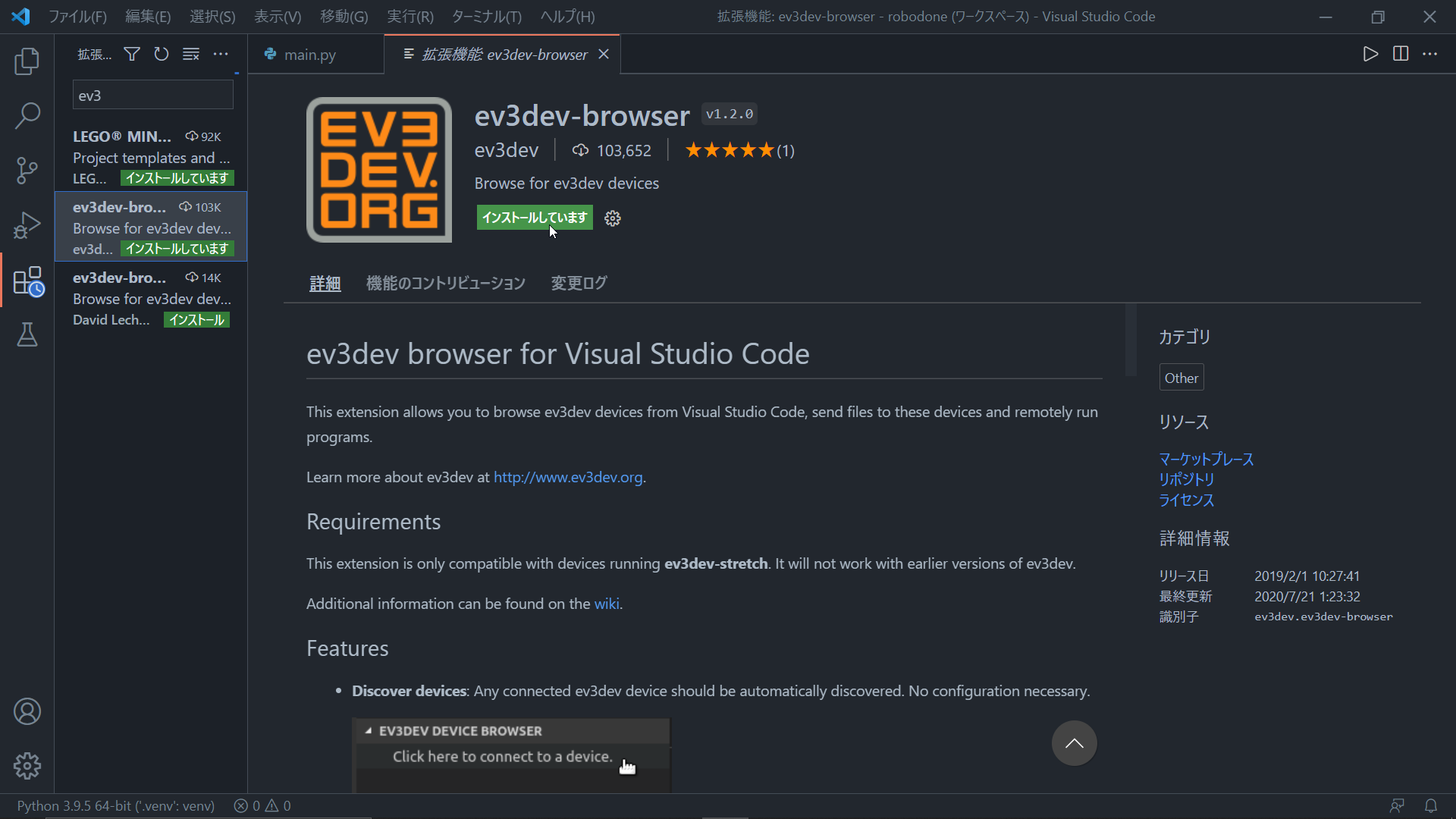This screenshot has width=1456, height=819.
Task: Open ev3dev-browser extension settings gear
Action: coord(613,218)
